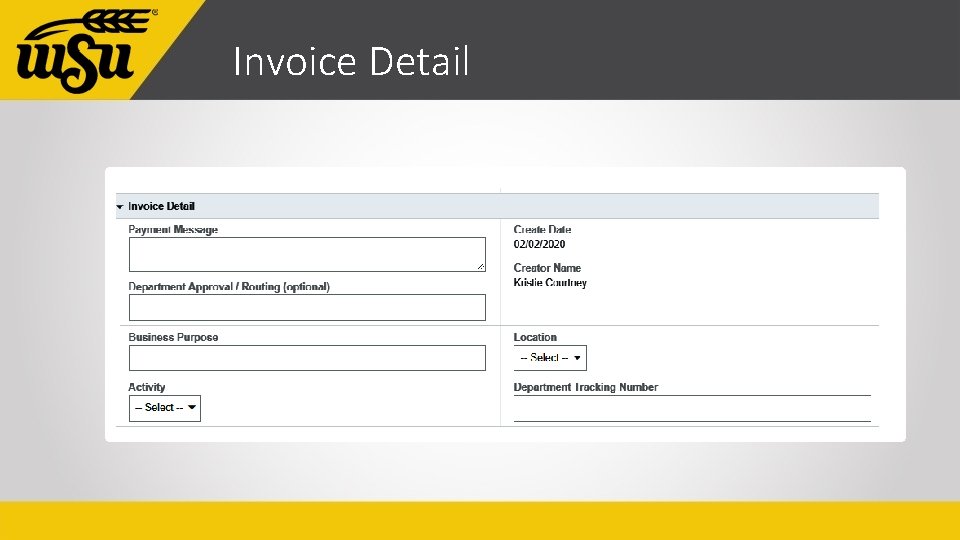Viewport: 960px width, 540px height.
Task: Click the Creator Name label
Action: tap(547, 268)
